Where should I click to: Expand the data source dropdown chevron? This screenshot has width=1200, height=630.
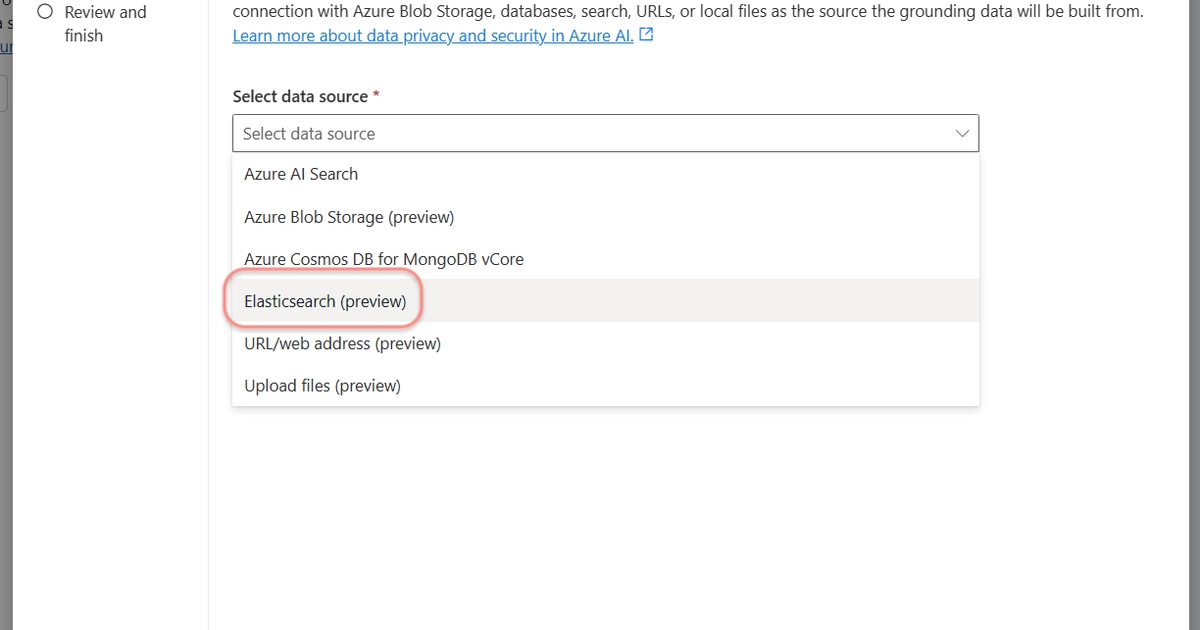pos(961,132)
